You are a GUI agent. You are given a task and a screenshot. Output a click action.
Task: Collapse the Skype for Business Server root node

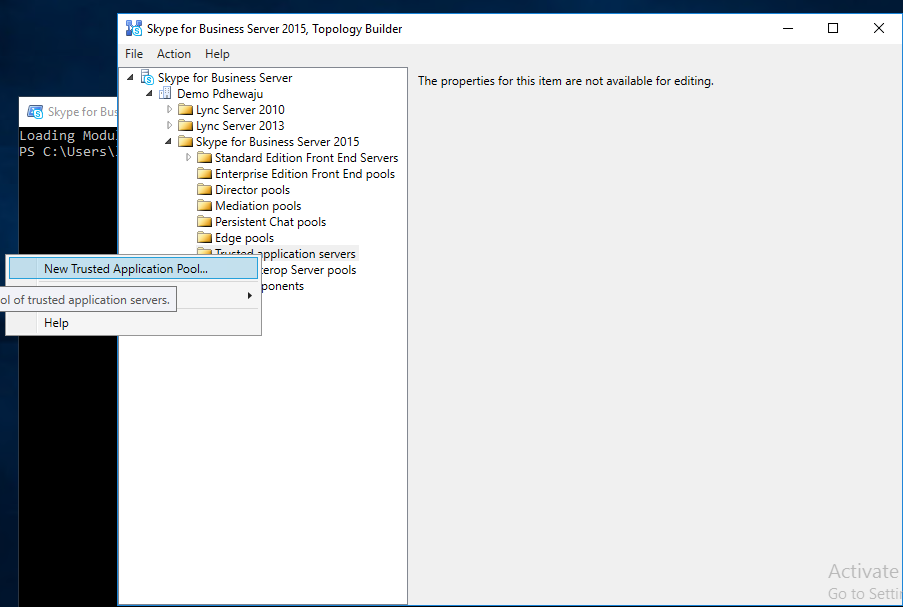pyautogui.click(x=130, y=77)
